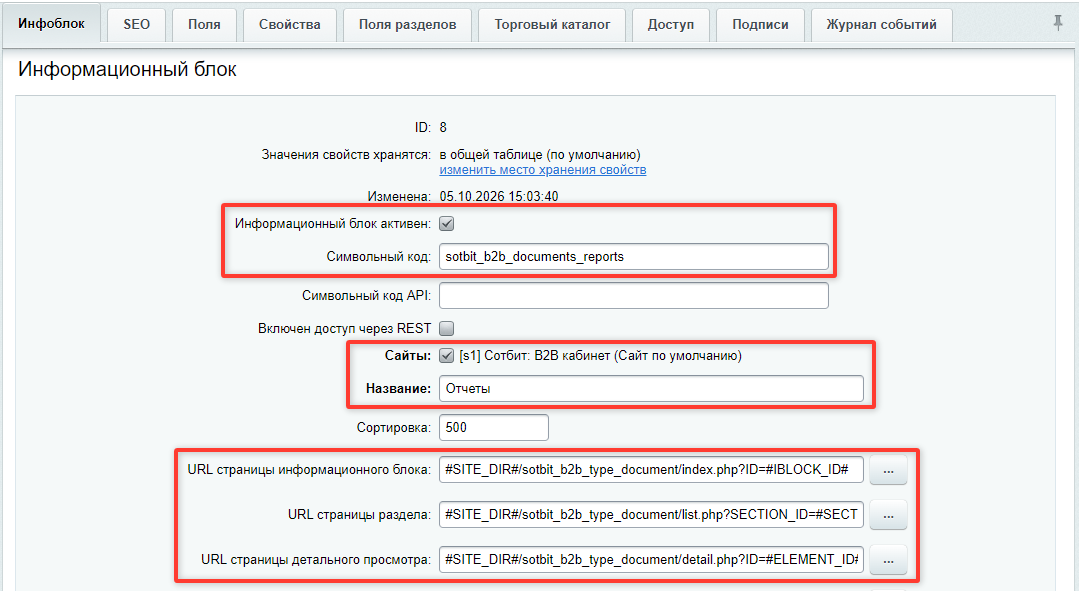
Task: Open the Поля разделов tab
Action: tap(407, 25)
